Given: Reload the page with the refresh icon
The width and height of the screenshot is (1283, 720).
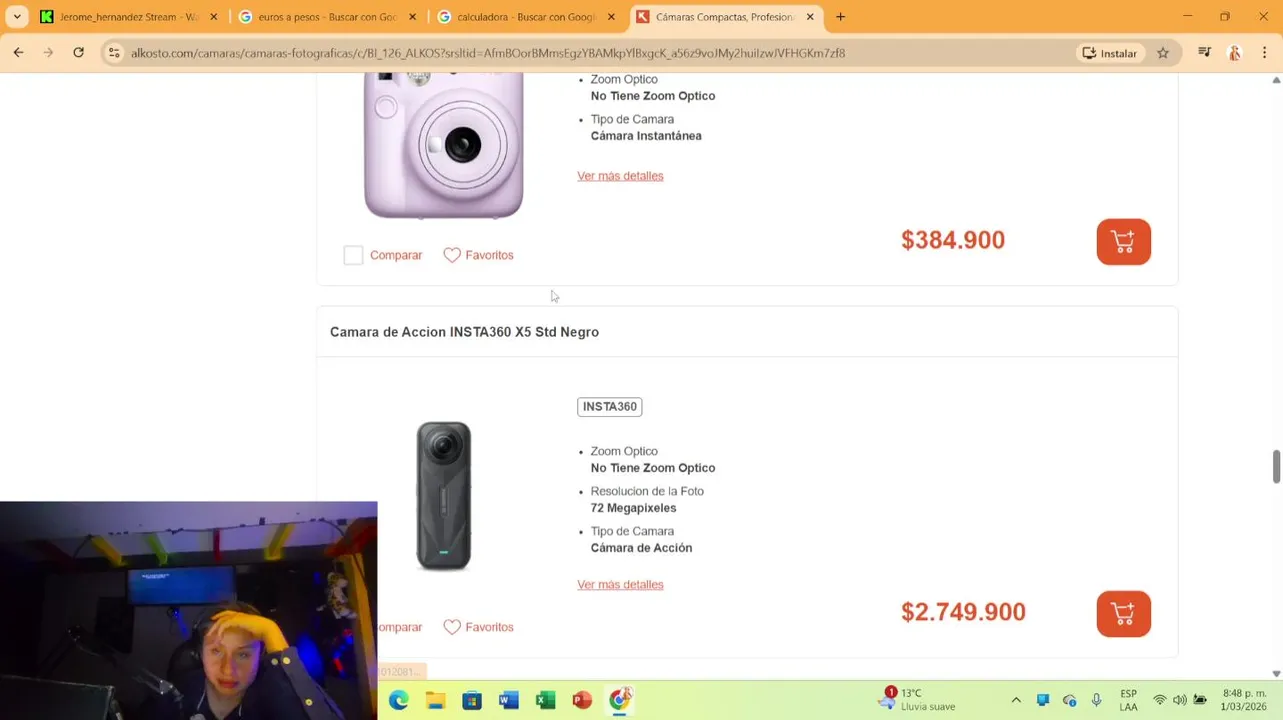Looking at the screenshot, I should [78, 53].
